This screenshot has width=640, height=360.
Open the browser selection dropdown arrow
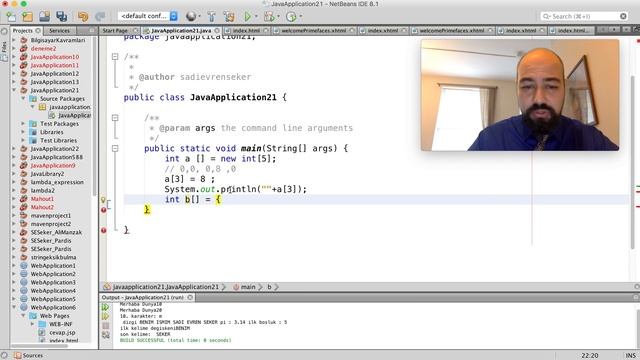(x=199, y=16)
